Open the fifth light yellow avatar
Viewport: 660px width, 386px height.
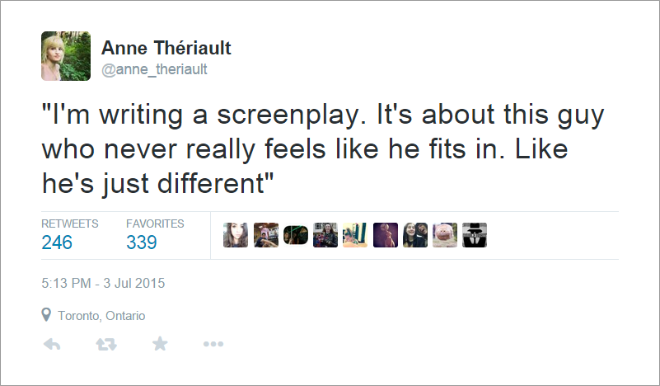pos(355,235)
